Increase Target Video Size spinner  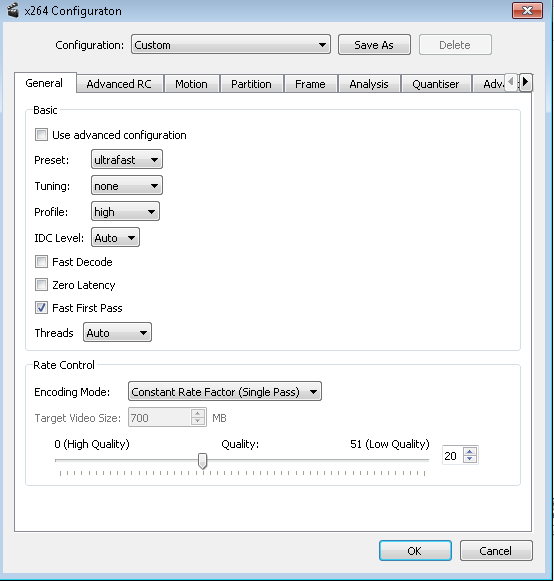tap(198, 414)
